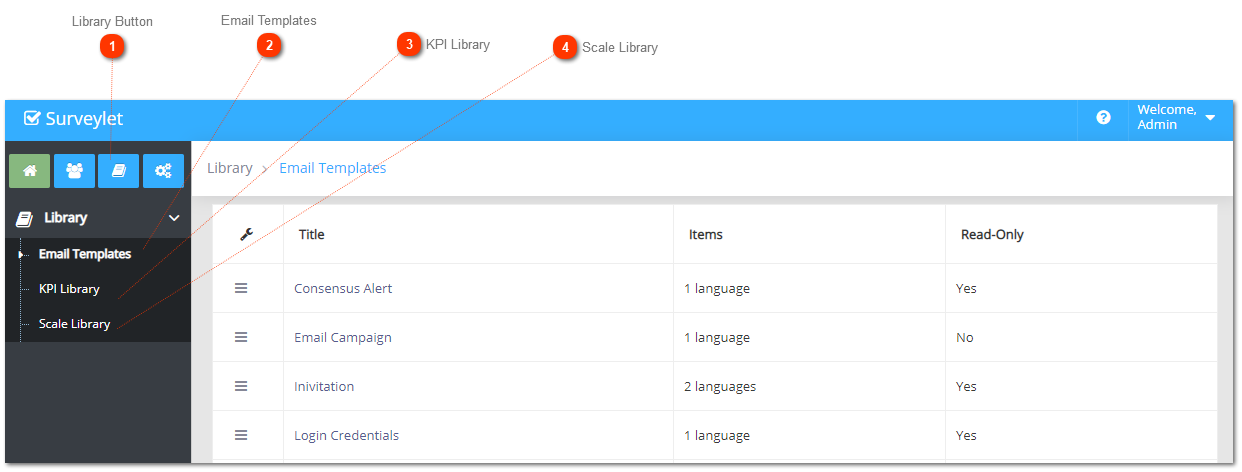This screenshot has width=1242, height=472.
Task: Click the Title column header
Action: point(312,235)
